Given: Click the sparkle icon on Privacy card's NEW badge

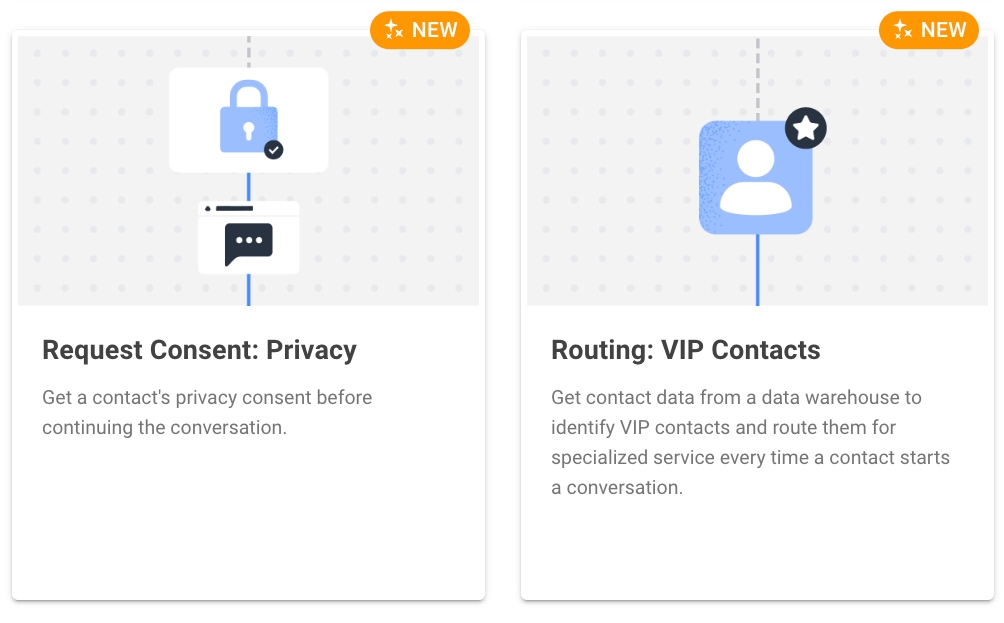Looking at the screenshot, I should (x=394, y=30).
